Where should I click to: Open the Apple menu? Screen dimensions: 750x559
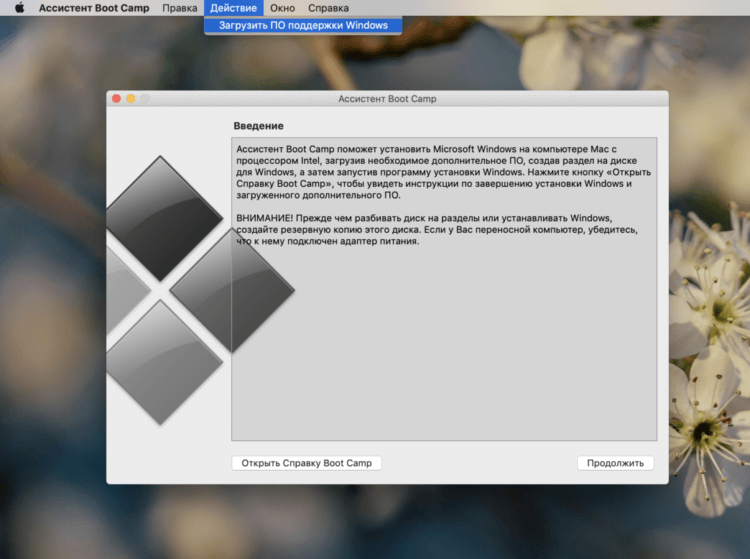[x=20, y=8]
